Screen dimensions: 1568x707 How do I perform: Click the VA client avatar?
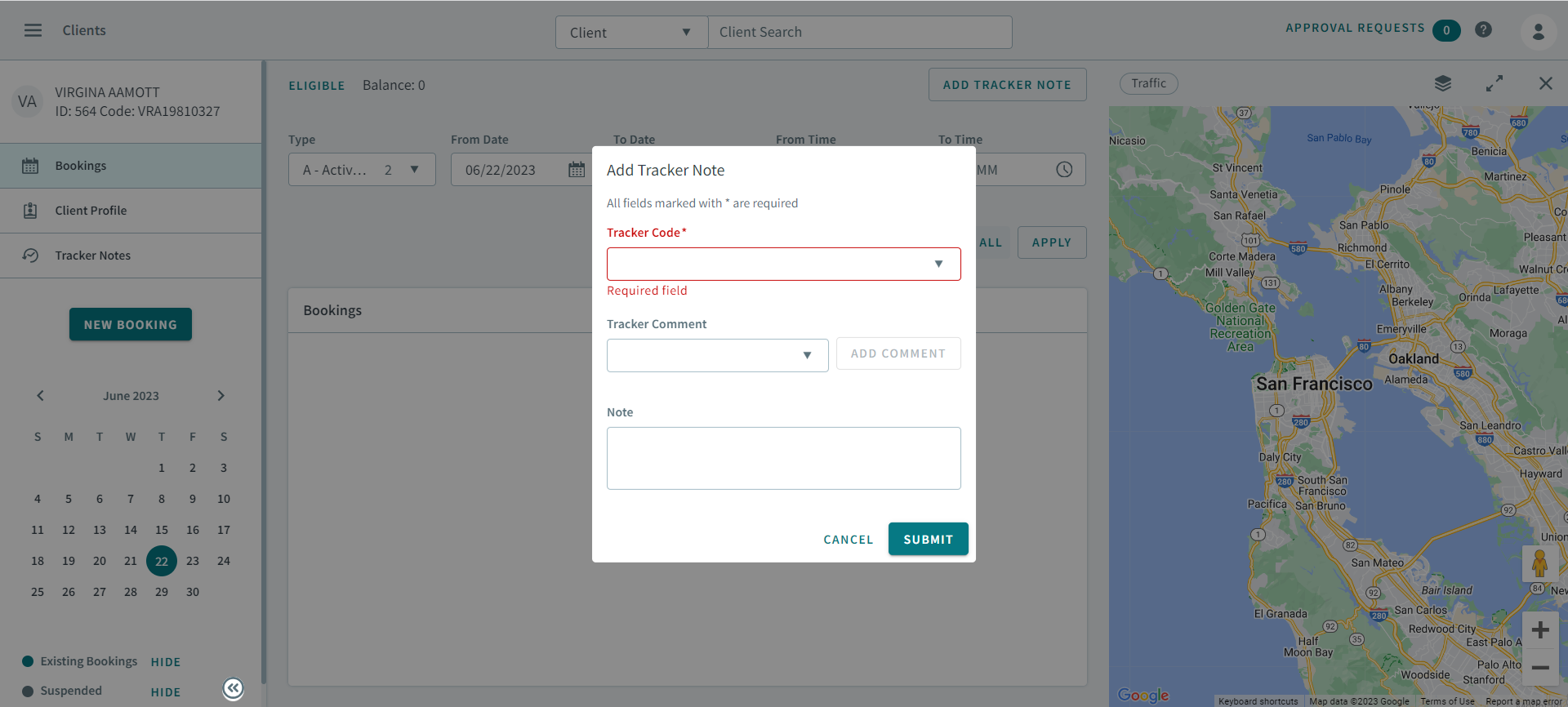(27, 102)
